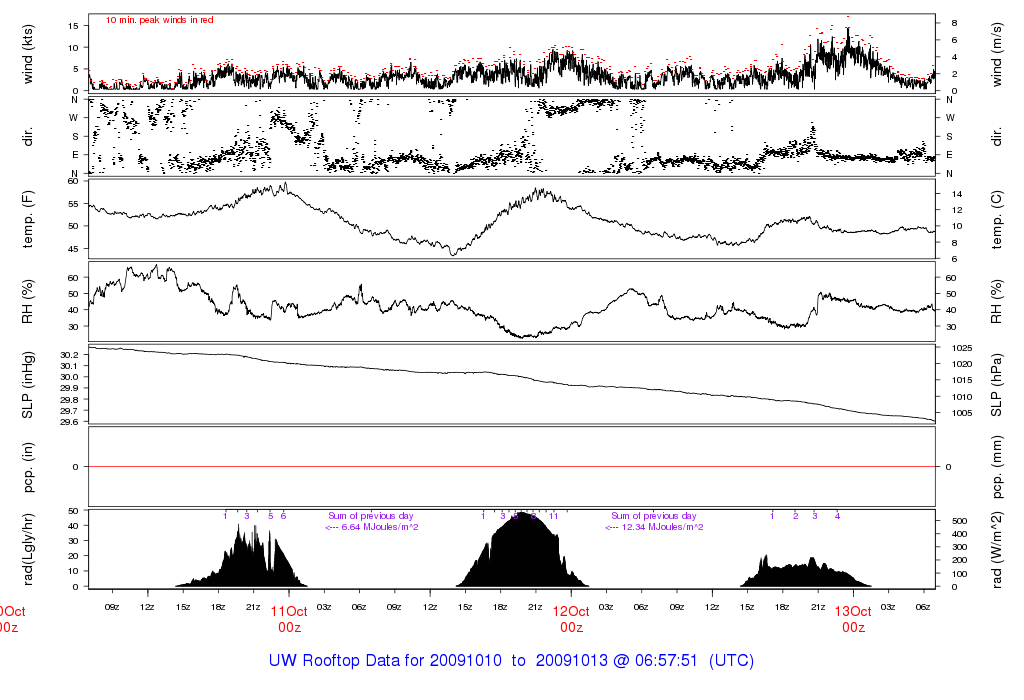Click the 'temp. (F)' axis label
1024x700 pixels.
click(27, 219)
